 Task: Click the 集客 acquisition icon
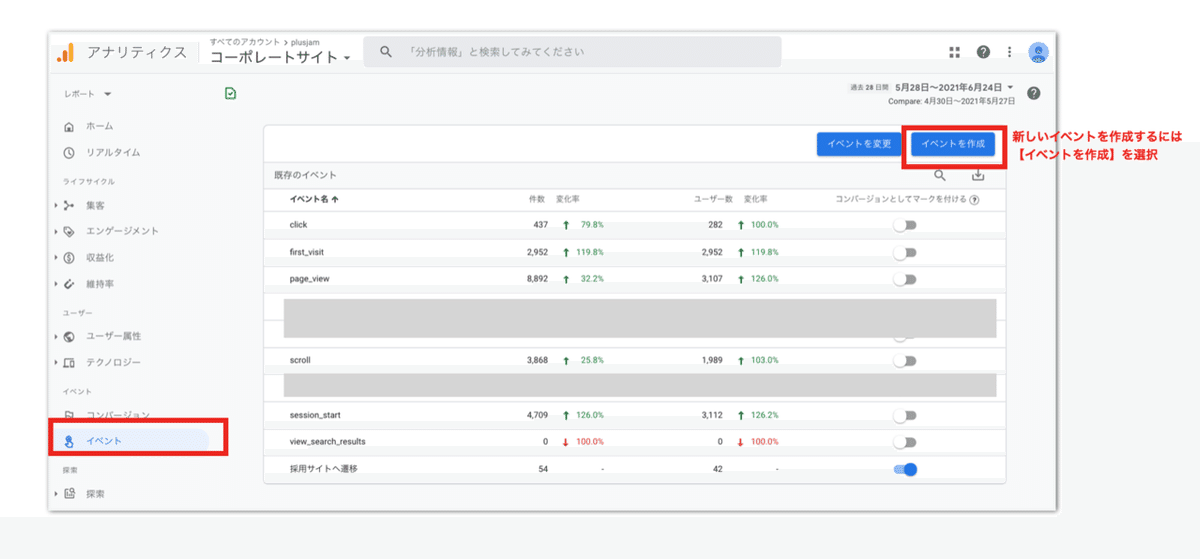click(x=69, y=205)
